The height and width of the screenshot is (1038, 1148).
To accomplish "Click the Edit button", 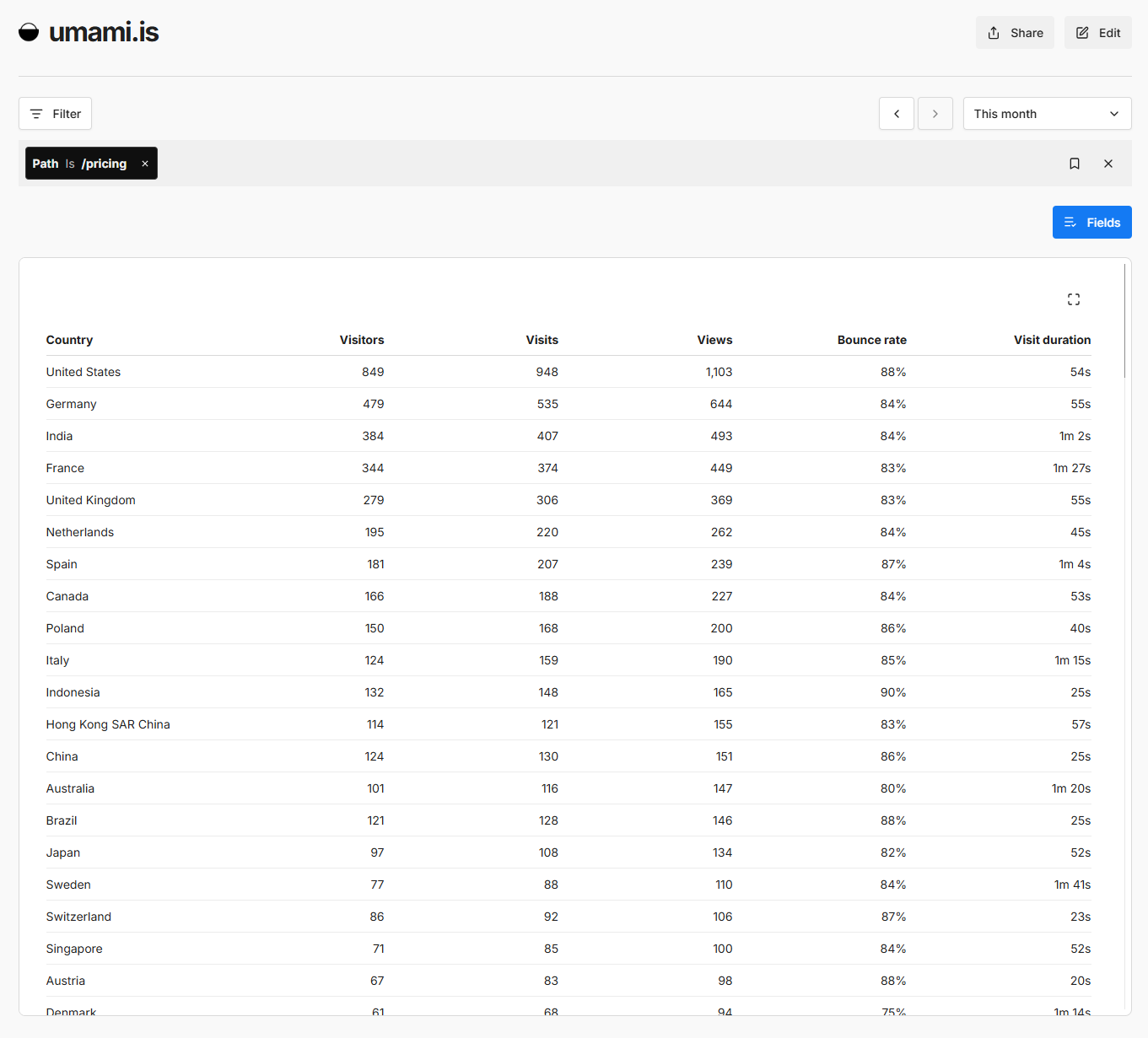I will (1097, 33).
